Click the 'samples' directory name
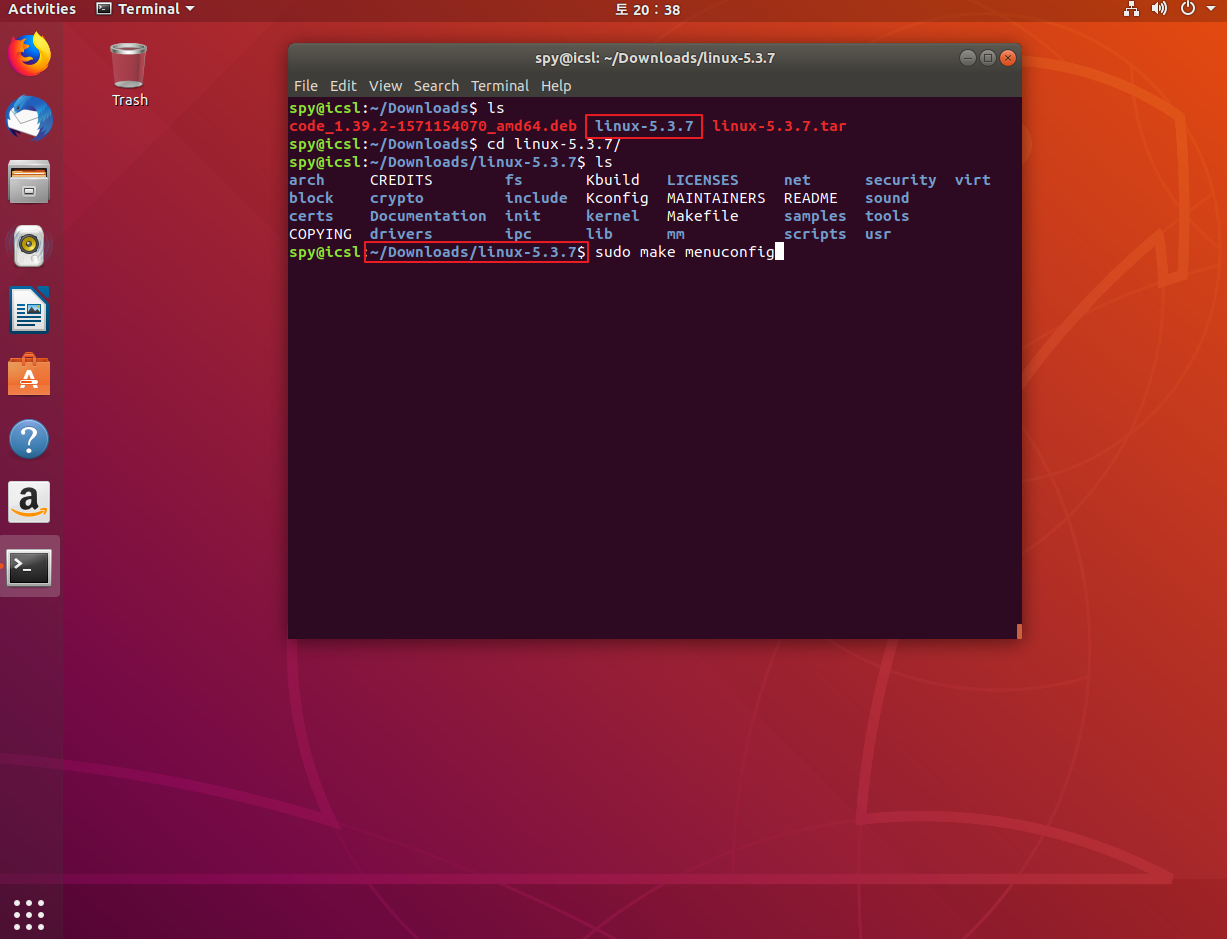Image resolution: width=1227 pixels, height=939 pixels. [815, 216]
